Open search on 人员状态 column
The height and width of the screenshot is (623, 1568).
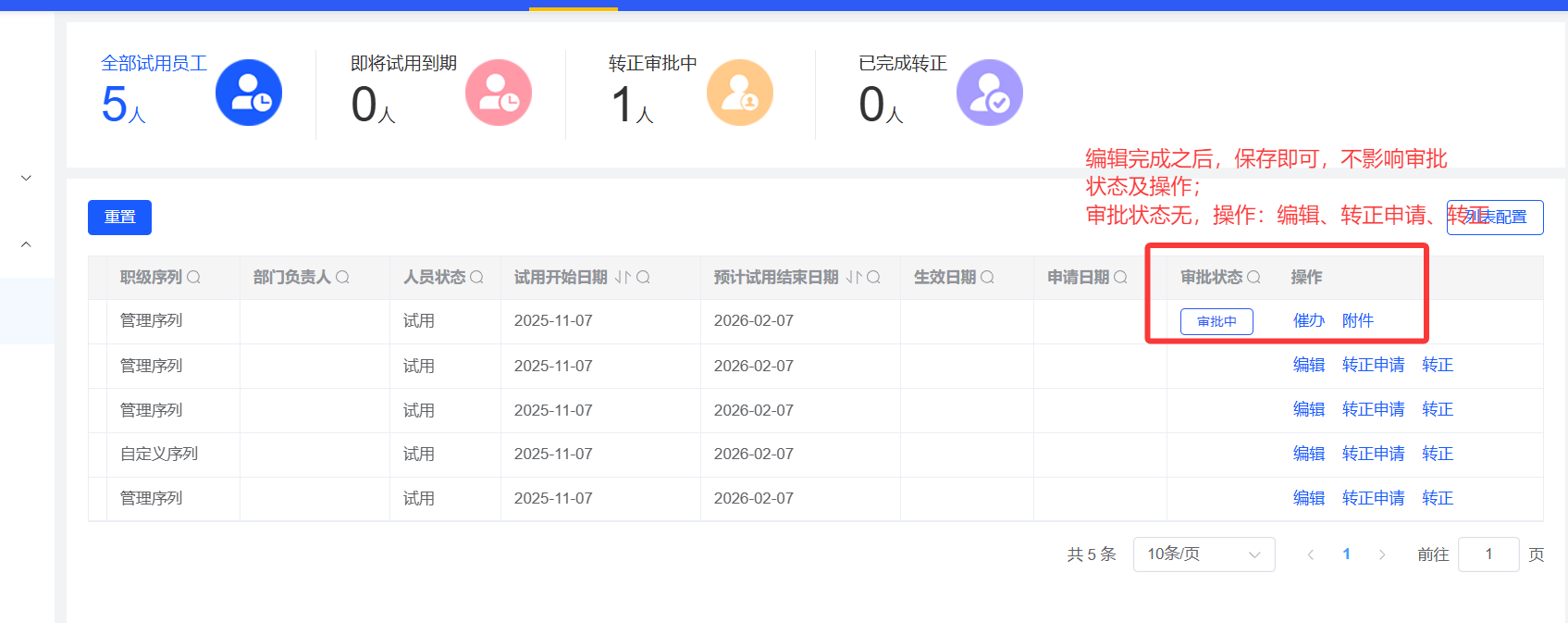[x=476, y=277]
